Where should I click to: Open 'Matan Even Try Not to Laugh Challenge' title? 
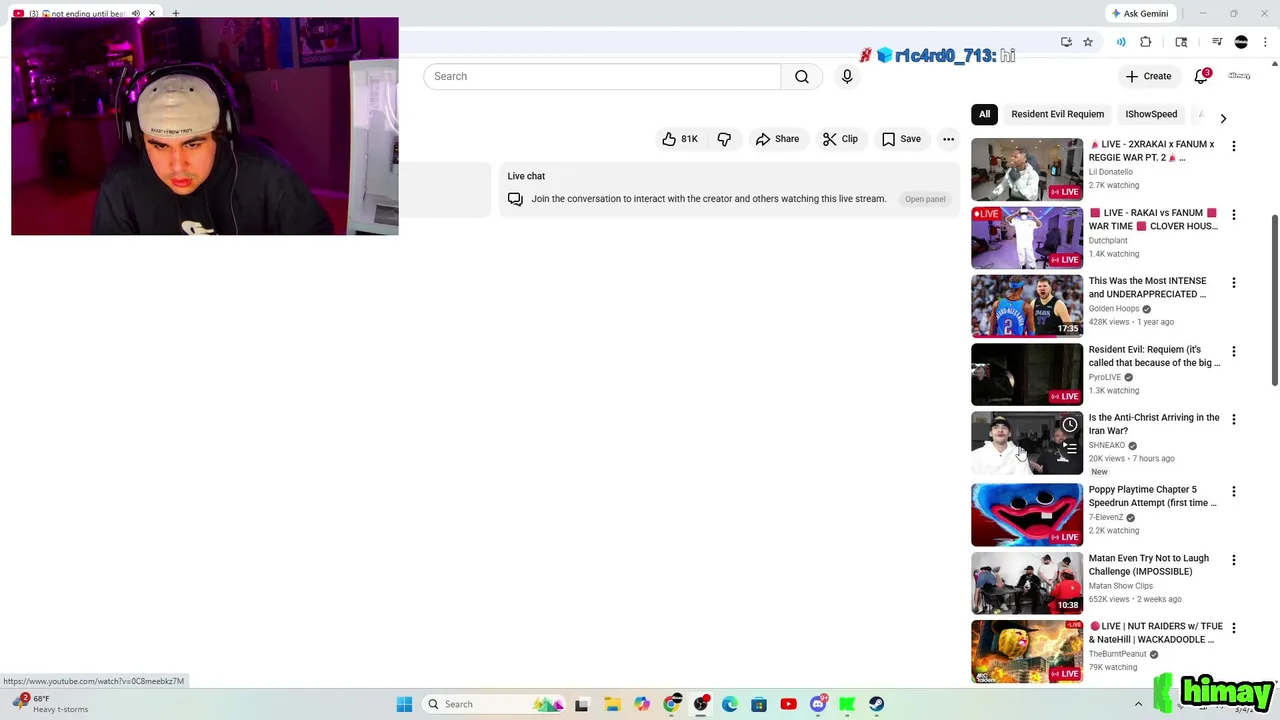click(x=1148, y=565)
